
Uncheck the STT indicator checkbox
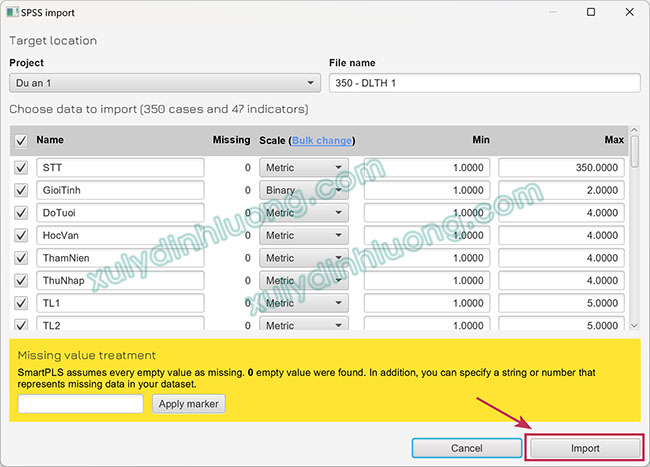(21, 167)
